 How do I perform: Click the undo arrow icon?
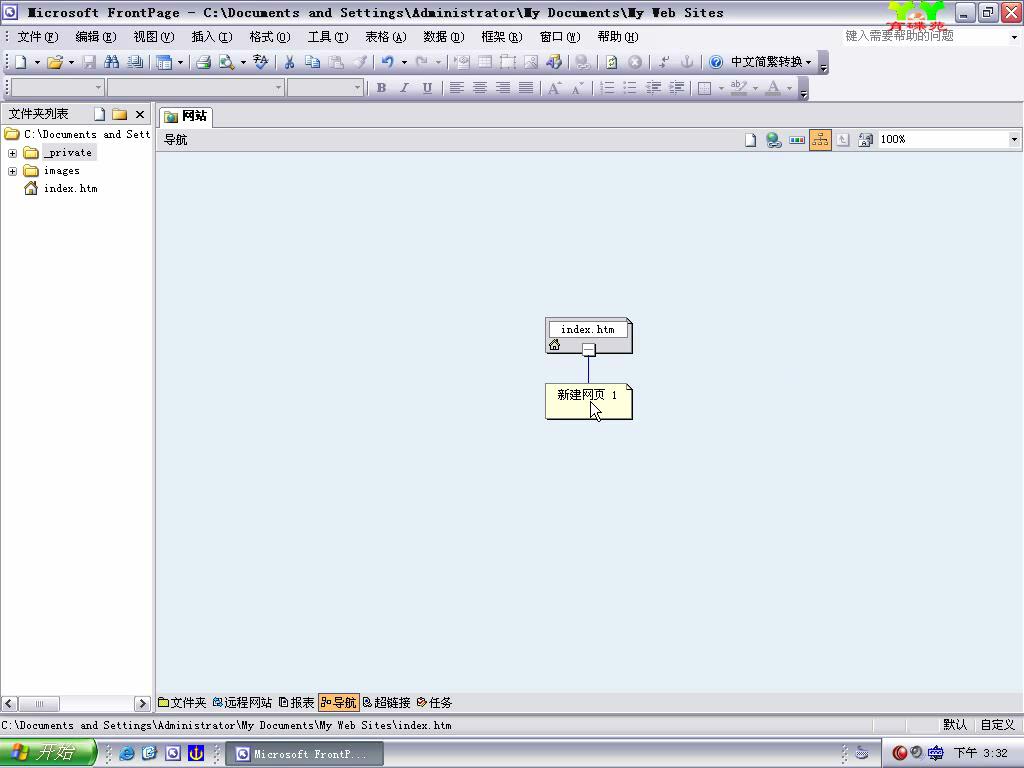[387, 62]
